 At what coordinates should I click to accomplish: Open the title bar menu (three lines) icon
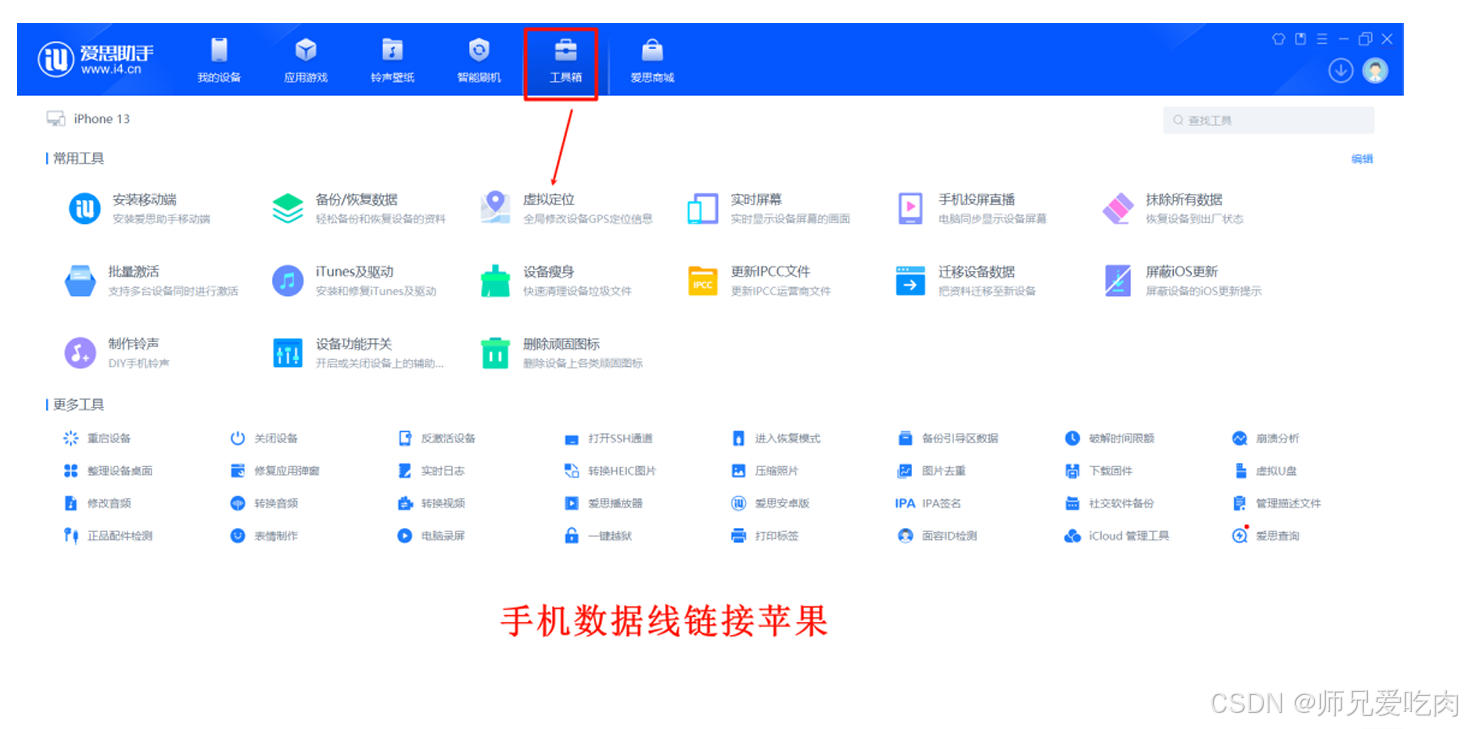point(1321,39)
